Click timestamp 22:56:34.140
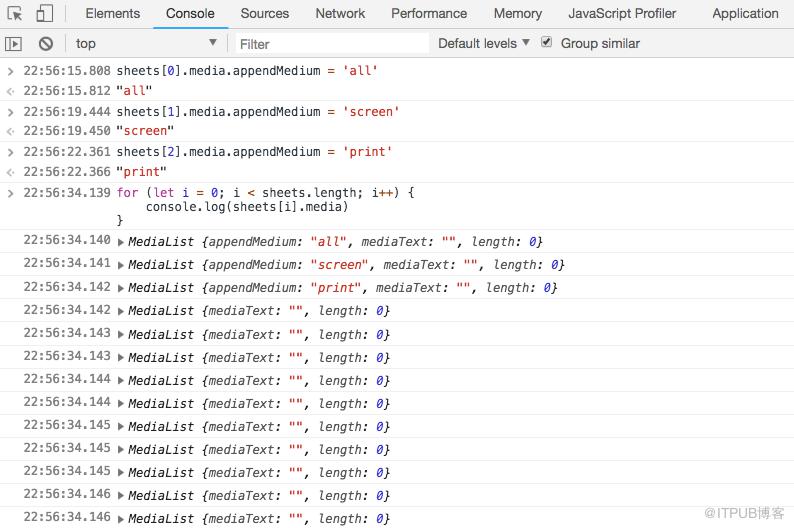Viewport: 794px width, 528px height. pos(67,240)
